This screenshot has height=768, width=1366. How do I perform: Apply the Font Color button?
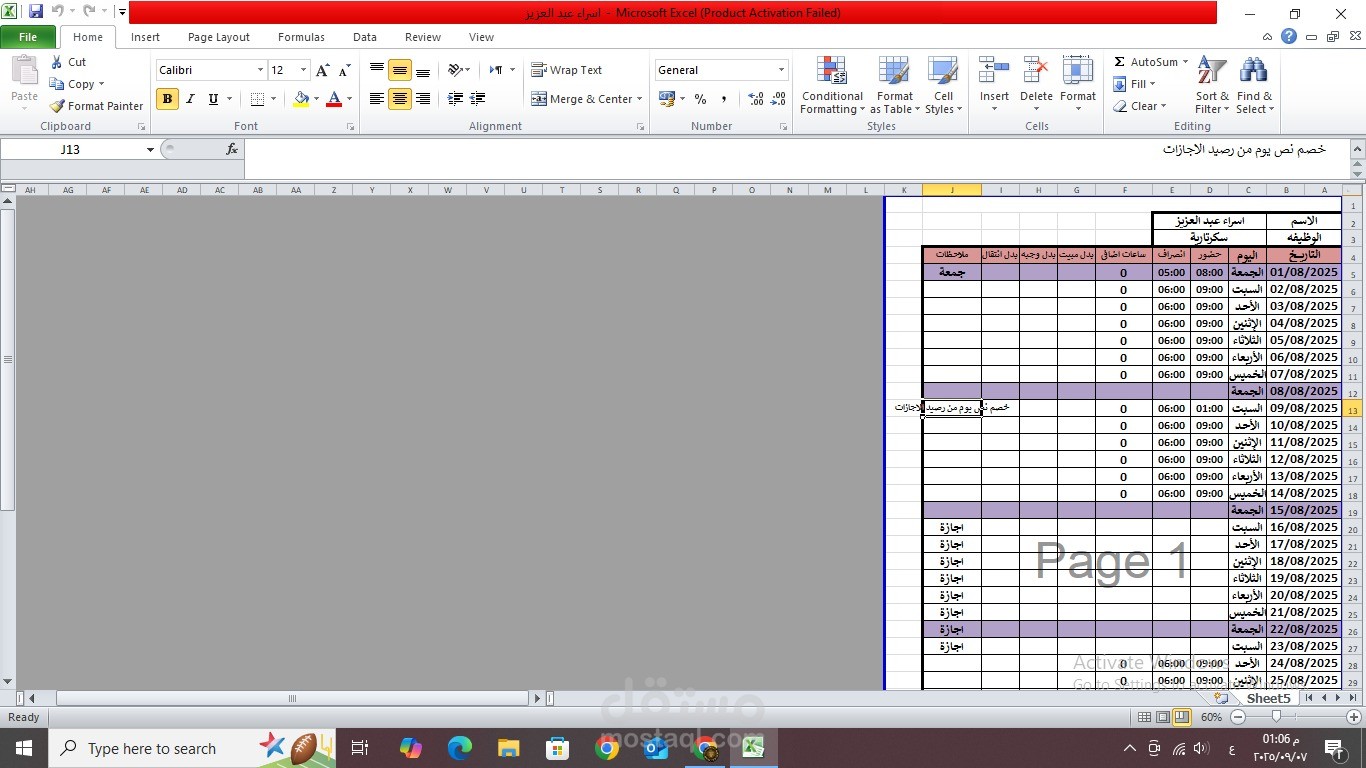tap(334, 99)
